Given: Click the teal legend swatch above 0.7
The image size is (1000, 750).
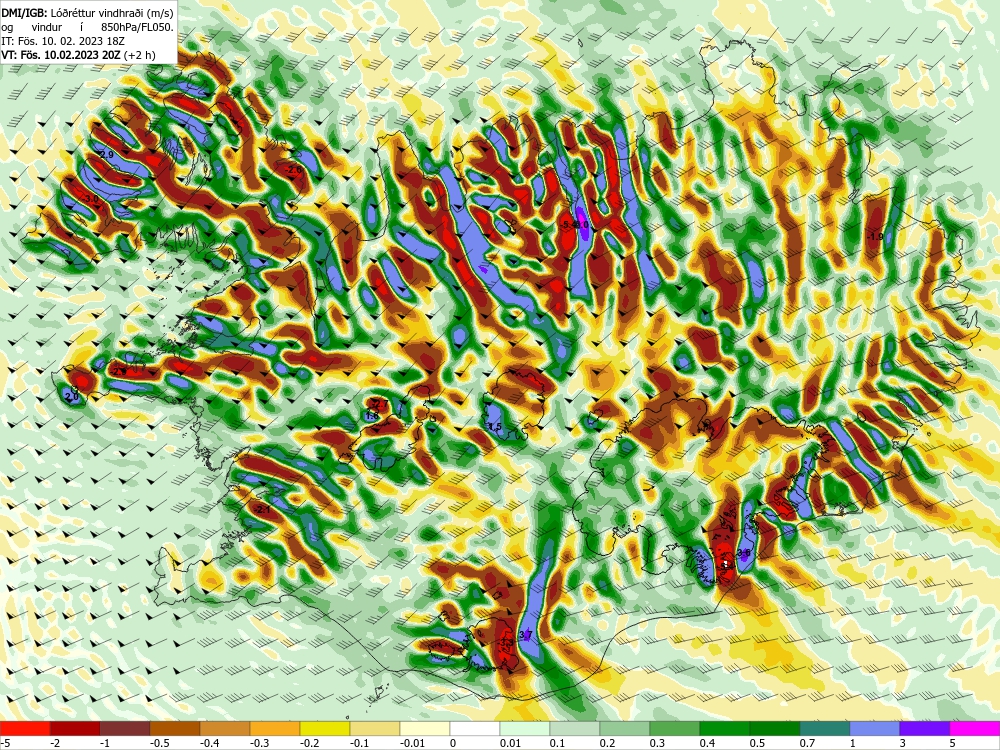Looking at the screenshot, I should click(825, 728).
